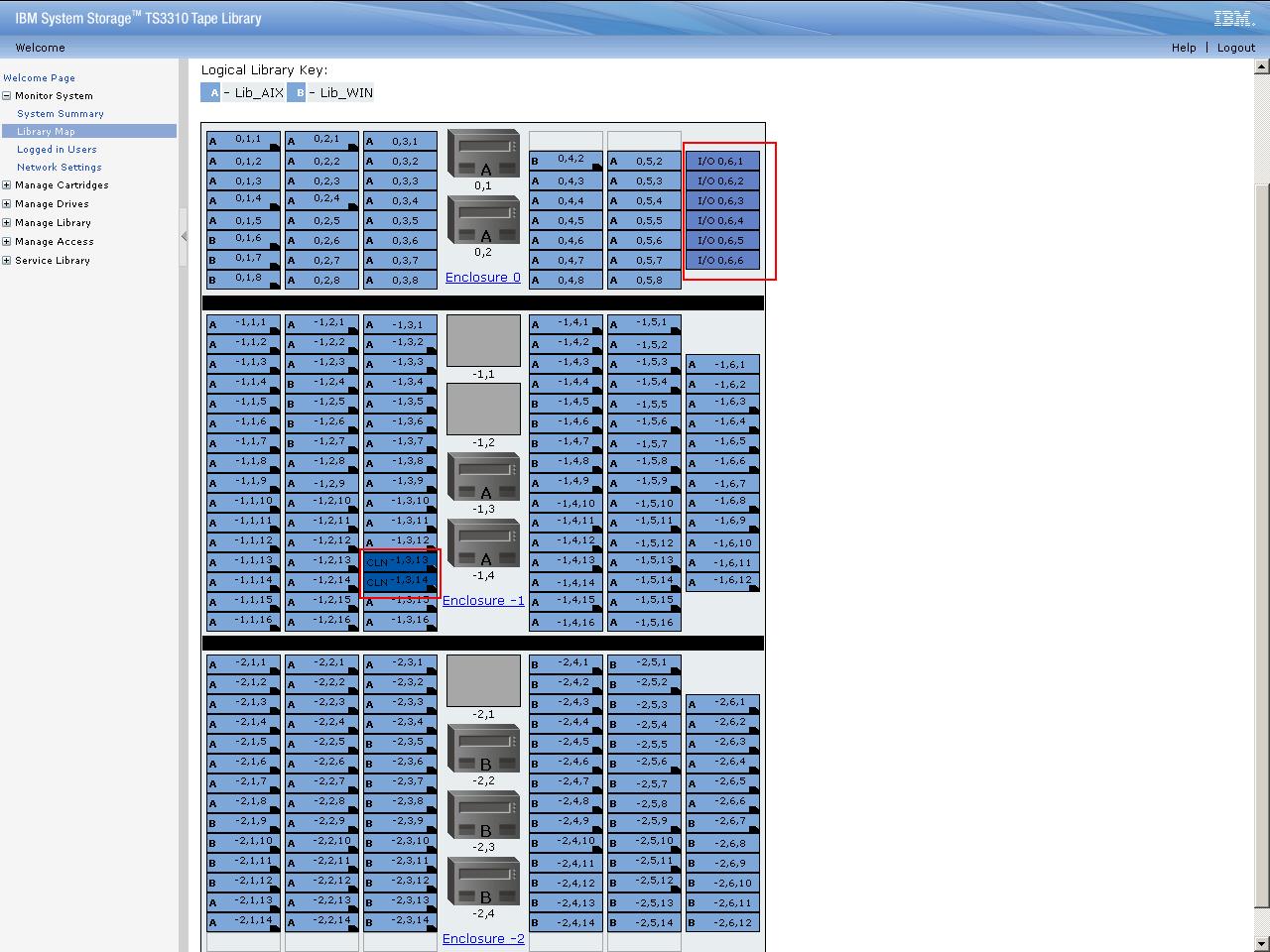Click the Lib_WIN key badge B
The image size is (1270, 952).
pos(297,92)
